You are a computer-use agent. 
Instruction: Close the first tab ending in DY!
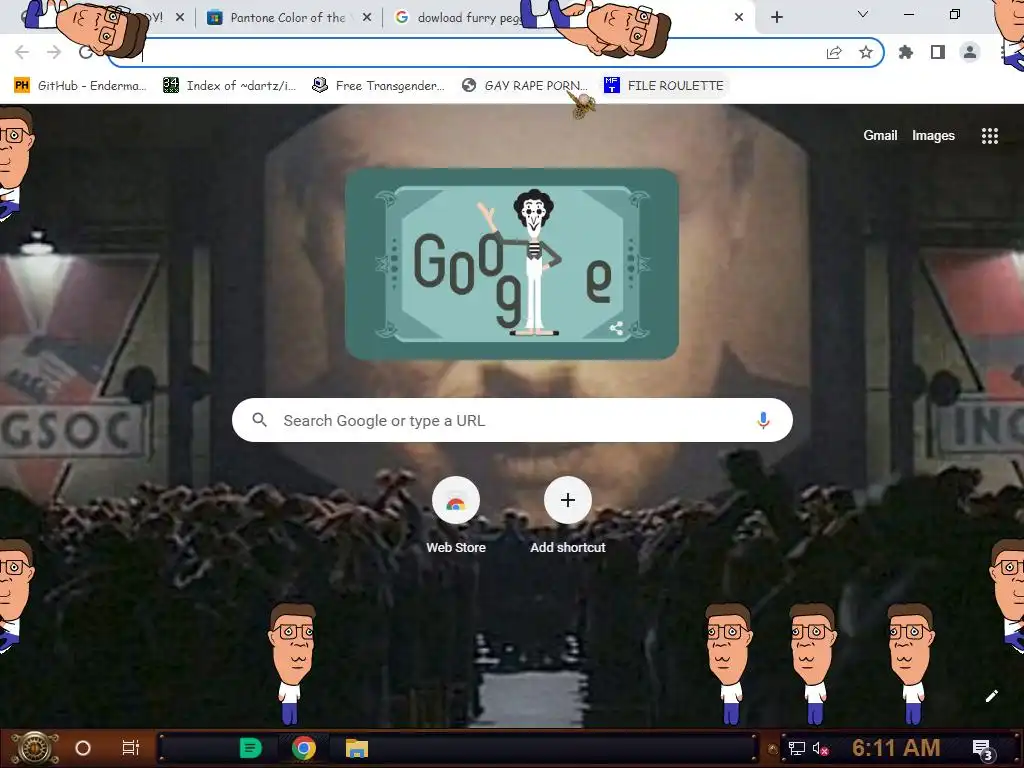[x=180, y=18]
